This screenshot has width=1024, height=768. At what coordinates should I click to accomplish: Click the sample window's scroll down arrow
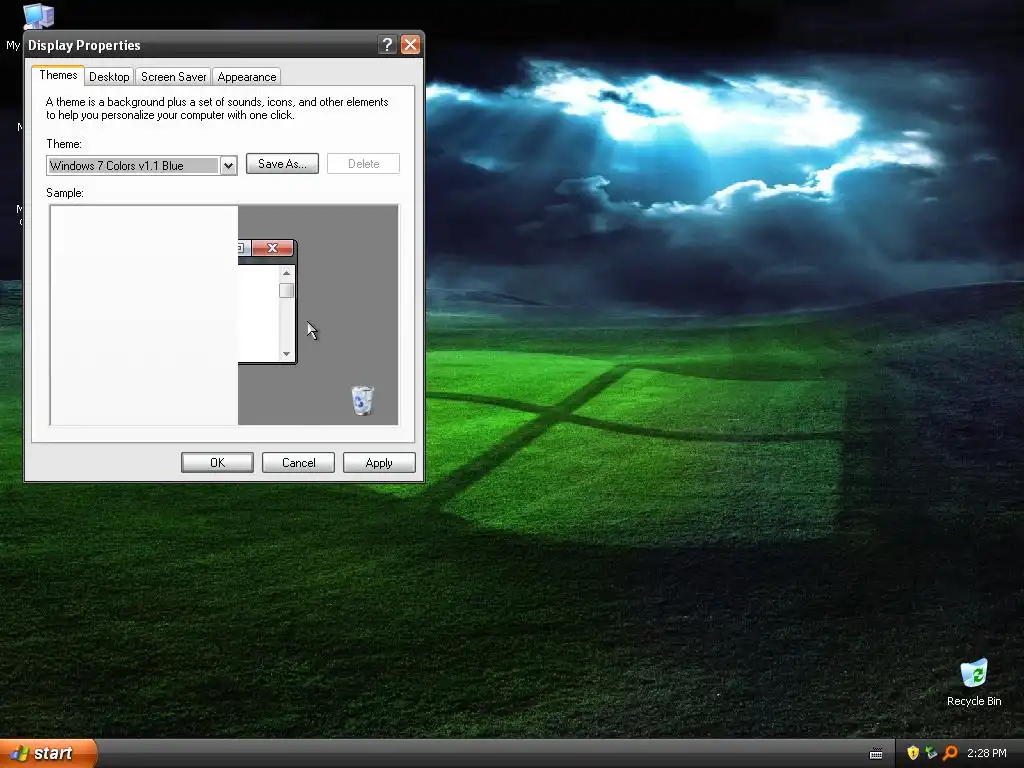click(286, 354)
